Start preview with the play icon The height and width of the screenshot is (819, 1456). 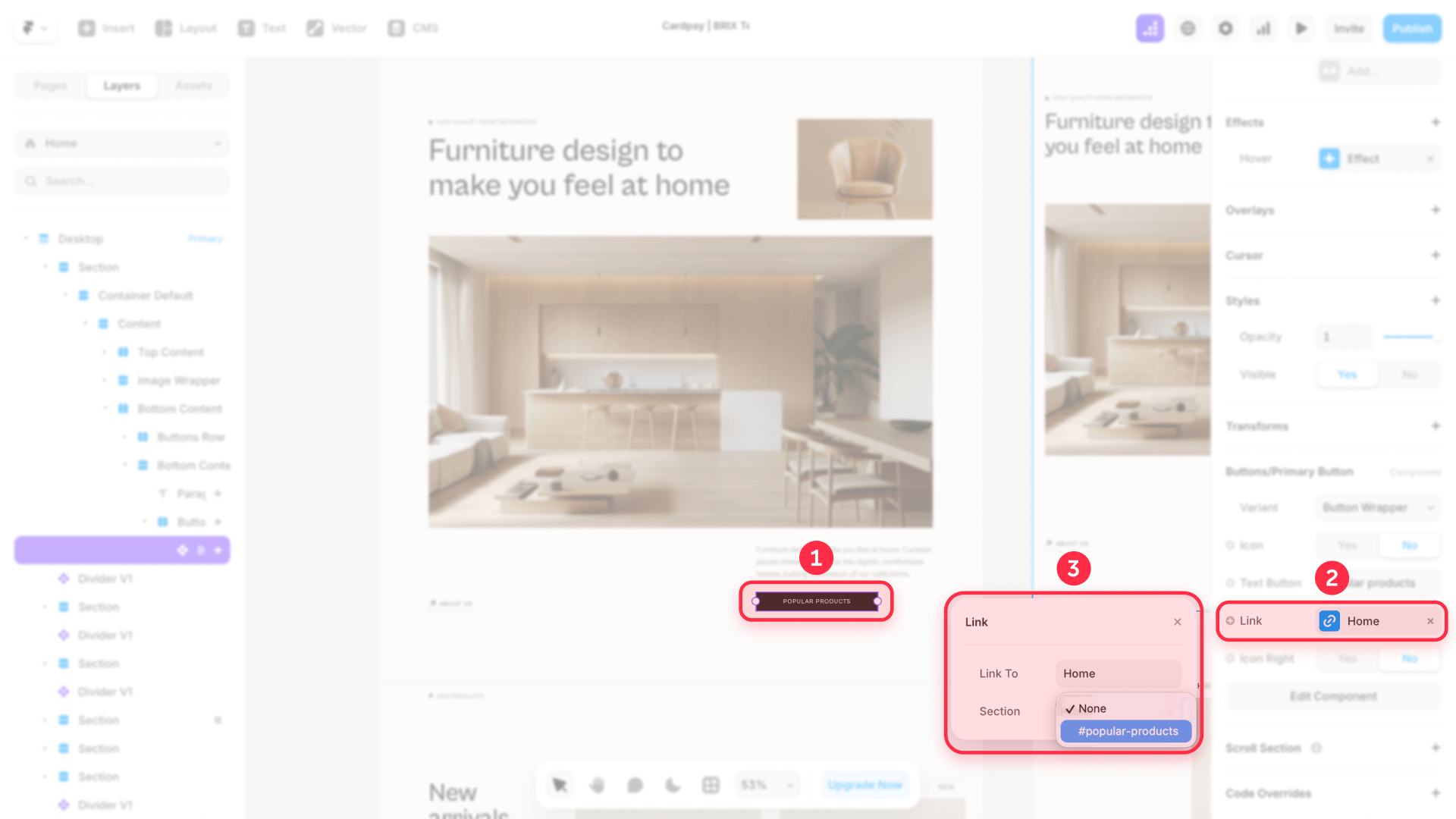tap(1301, 29)
